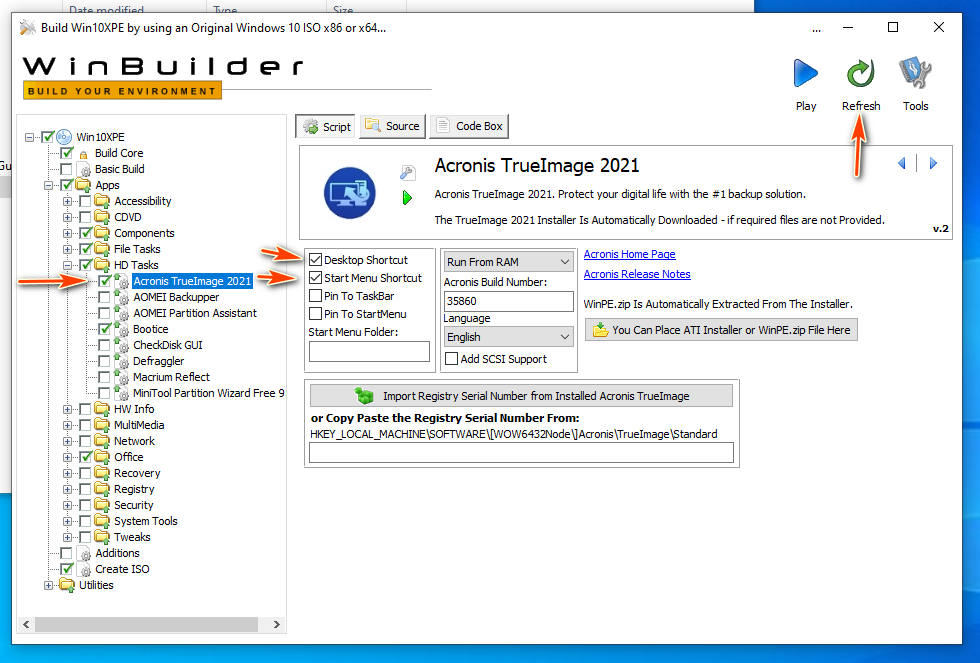Switch to the Code Box tab
Image resolution: width=980 pixels, height=663 pixels.
(x=469, y=126)
